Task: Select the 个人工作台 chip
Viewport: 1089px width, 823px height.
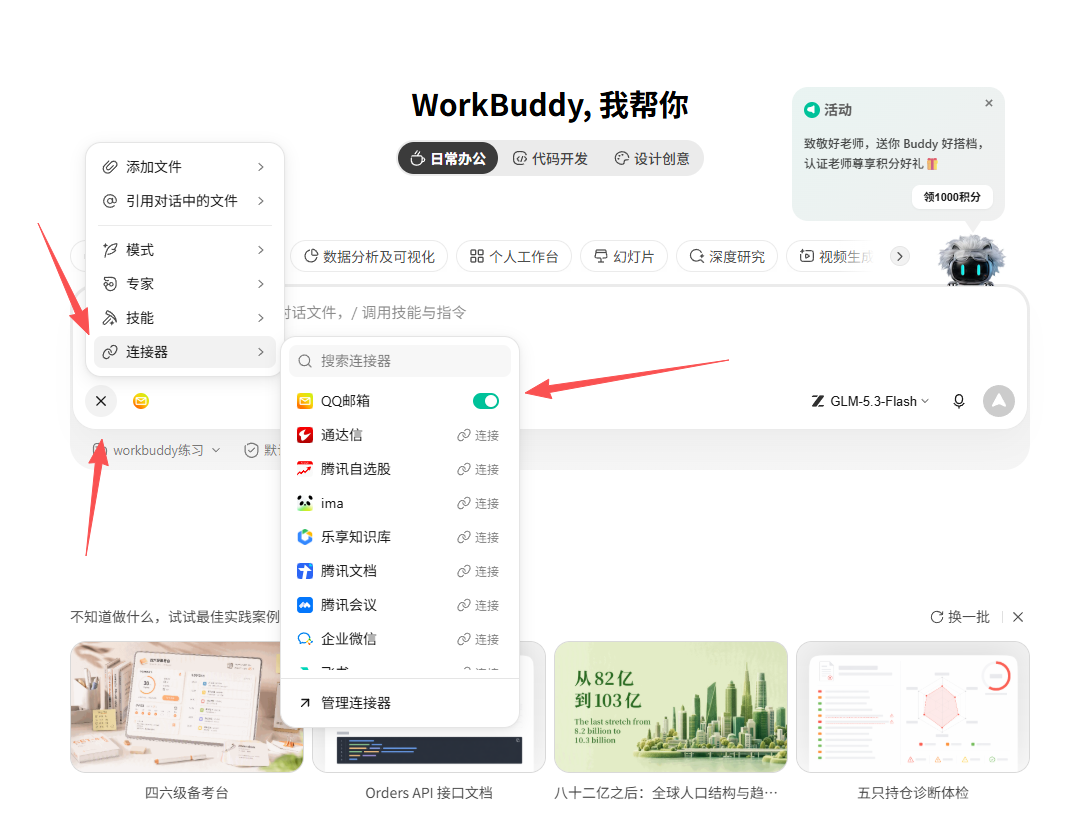Action: (514, 257)
